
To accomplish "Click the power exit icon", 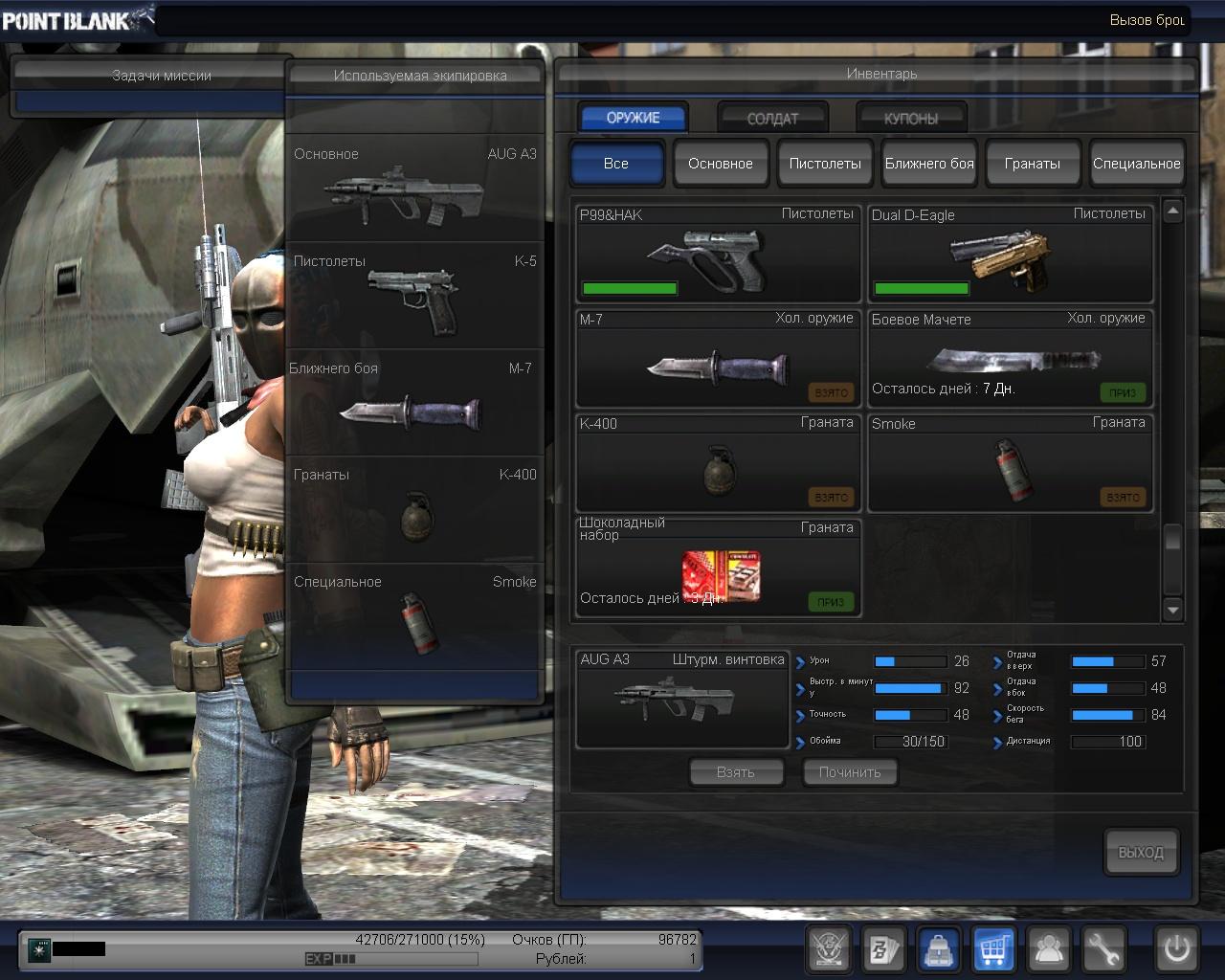I will coord(1176,949).
